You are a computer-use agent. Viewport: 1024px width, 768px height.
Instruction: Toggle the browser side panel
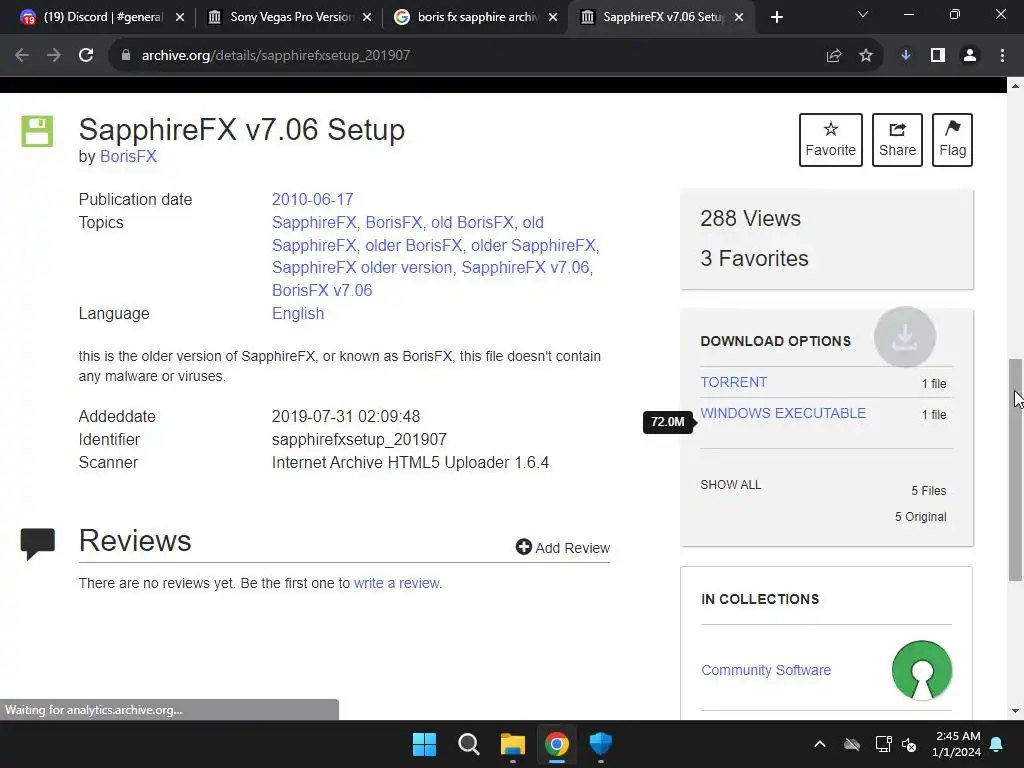pos(938,56)
